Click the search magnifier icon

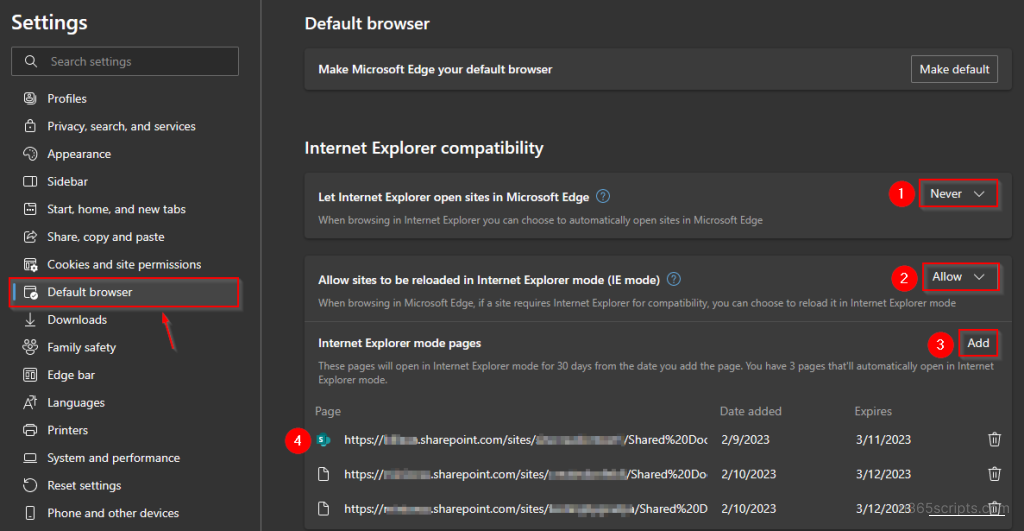(x=31, y=61)
